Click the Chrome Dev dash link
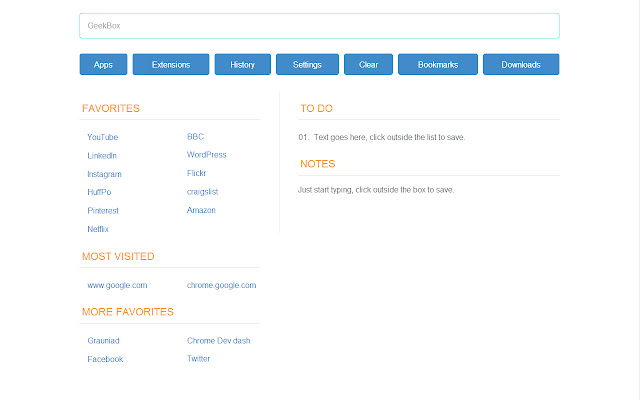Image resolution: width=640 pixels, height=400 pixels. [x=219, y=340]
